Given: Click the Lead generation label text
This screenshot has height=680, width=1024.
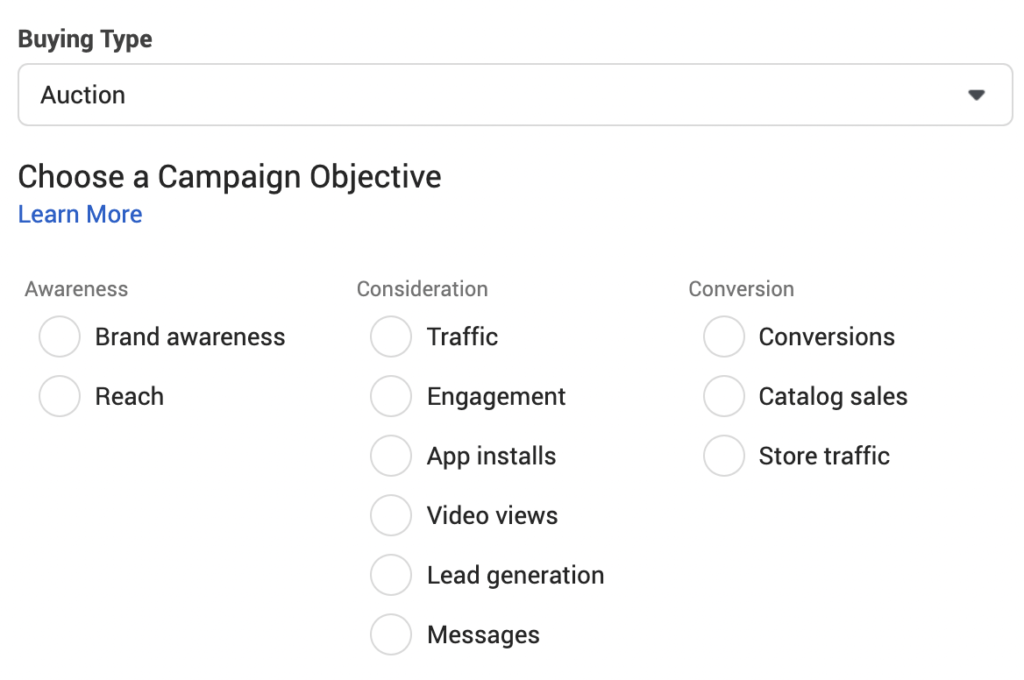Looking at the screenshot, I should tap(515, 575).
